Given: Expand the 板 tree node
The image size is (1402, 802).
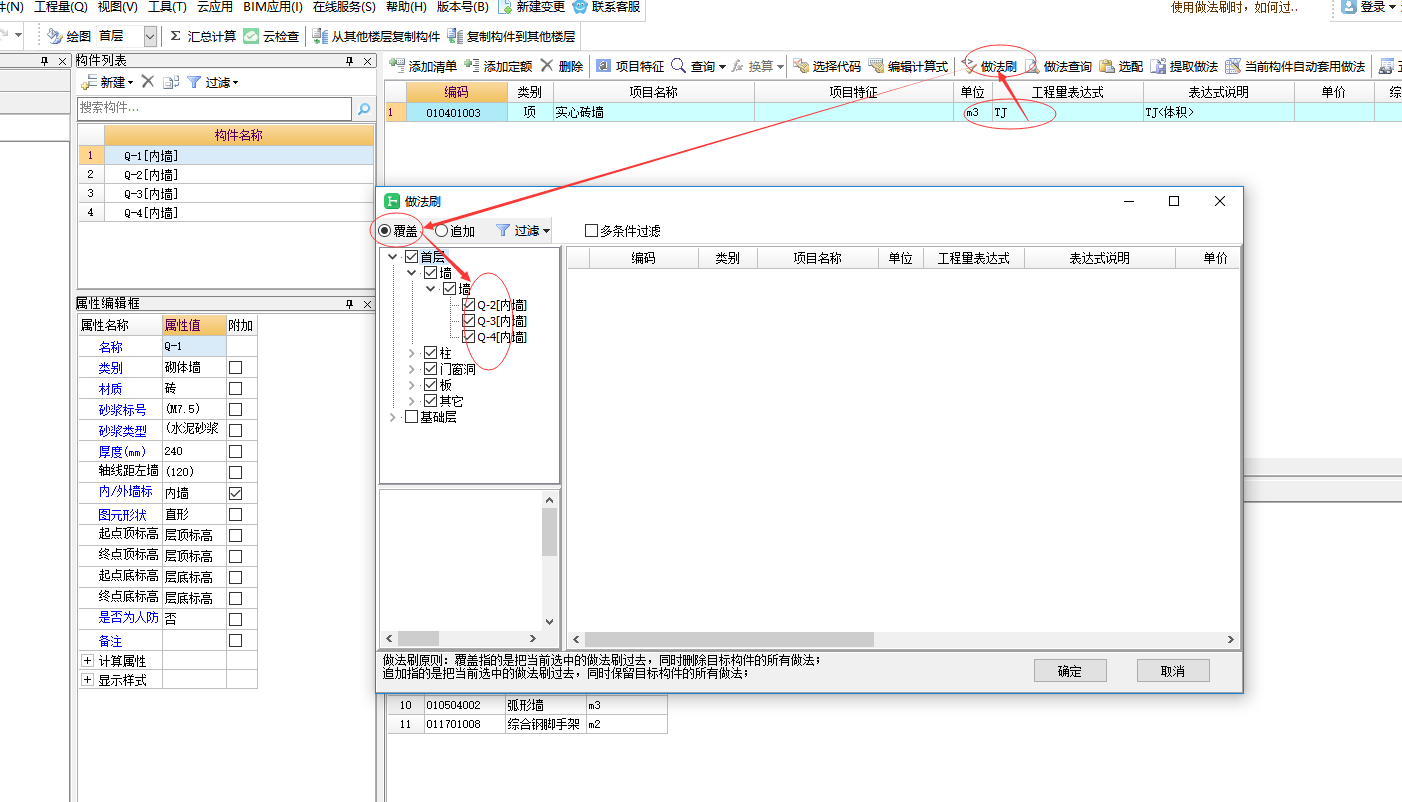Looking at the screenshot, I should [x=411, y=385].
